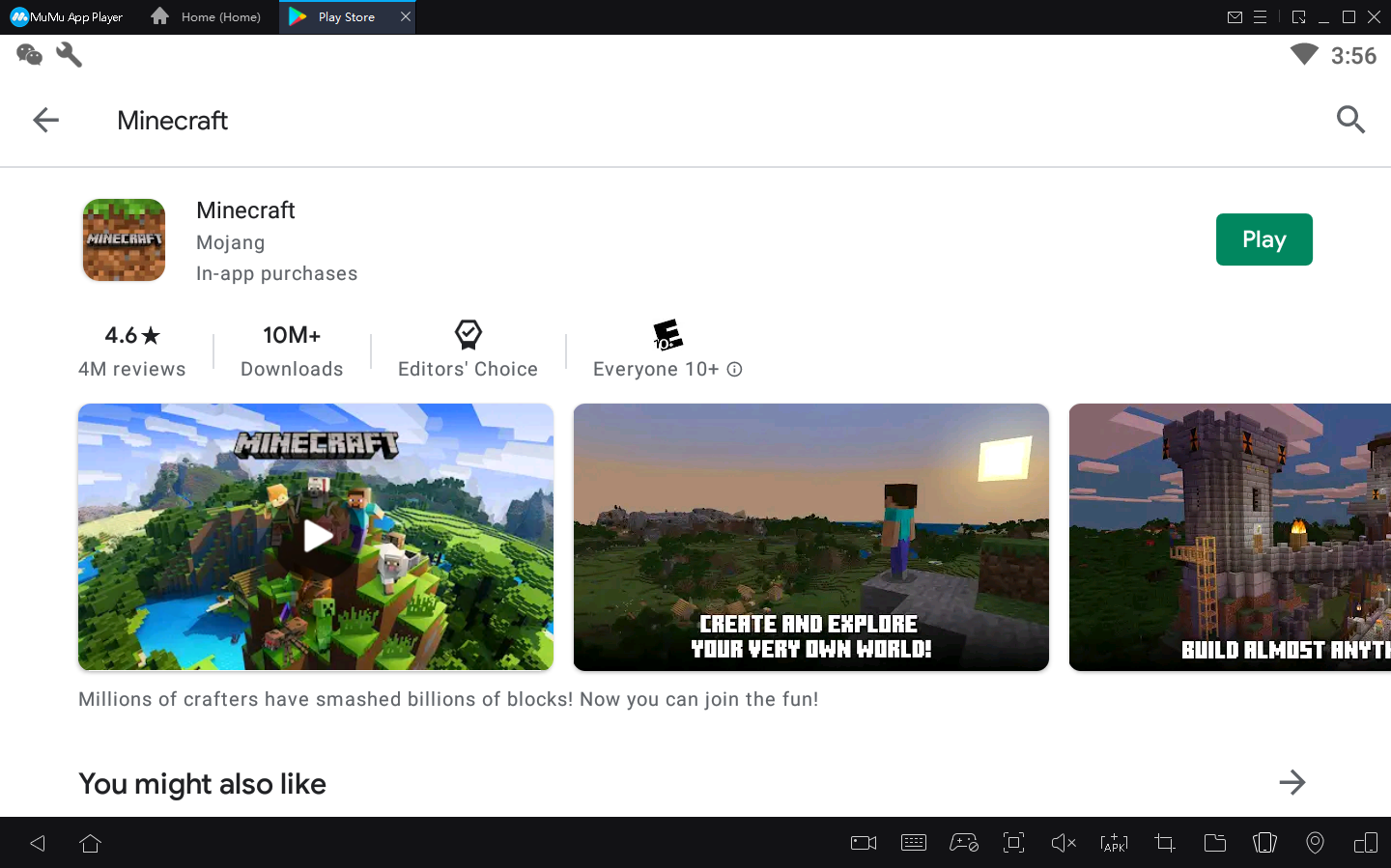Viewport: 1391px width, 868px height.
Task: Go back with the arrow next to Minecraft
Action: [45, 120]
